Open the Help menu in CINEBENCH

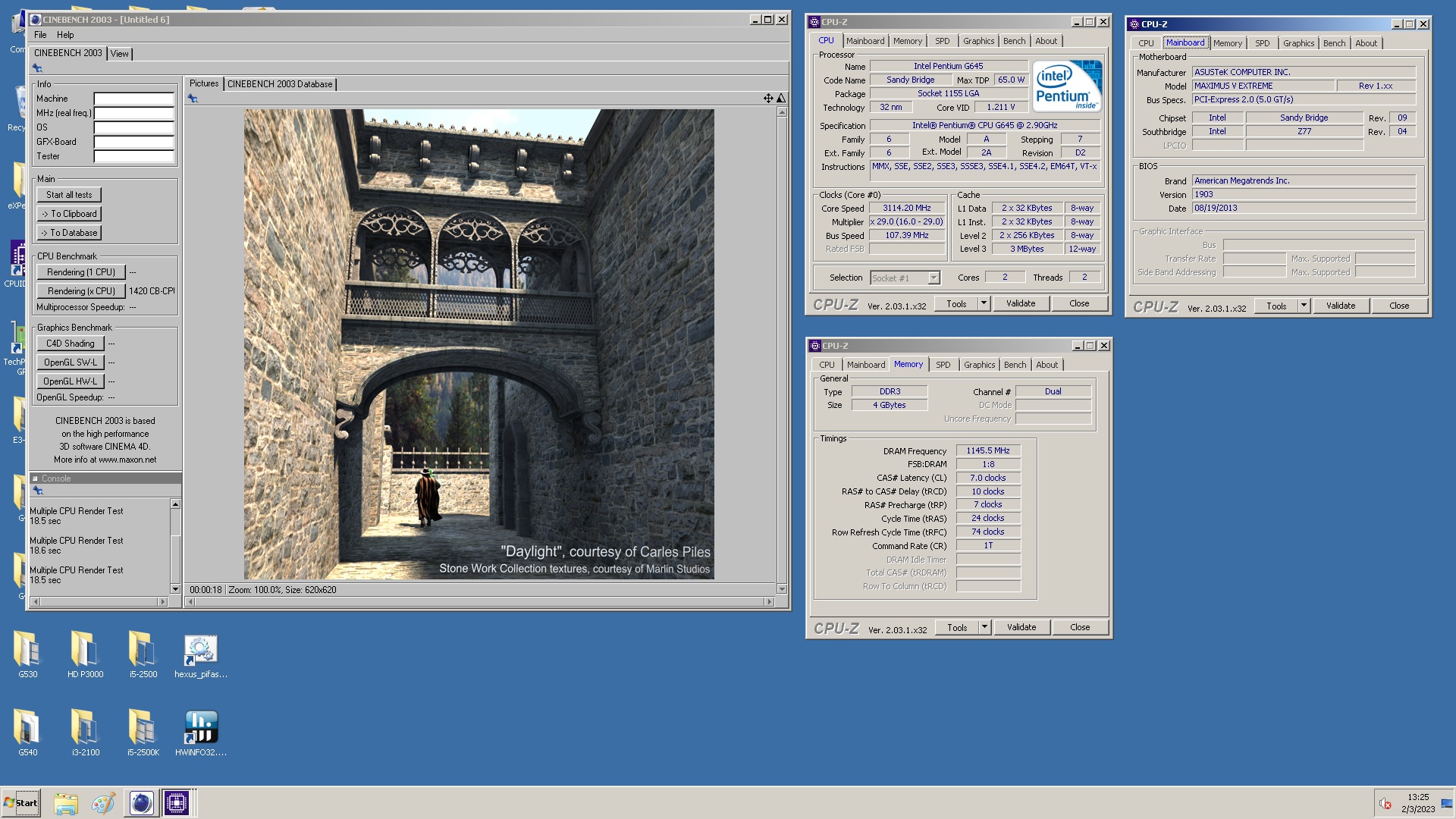point(65,35)
